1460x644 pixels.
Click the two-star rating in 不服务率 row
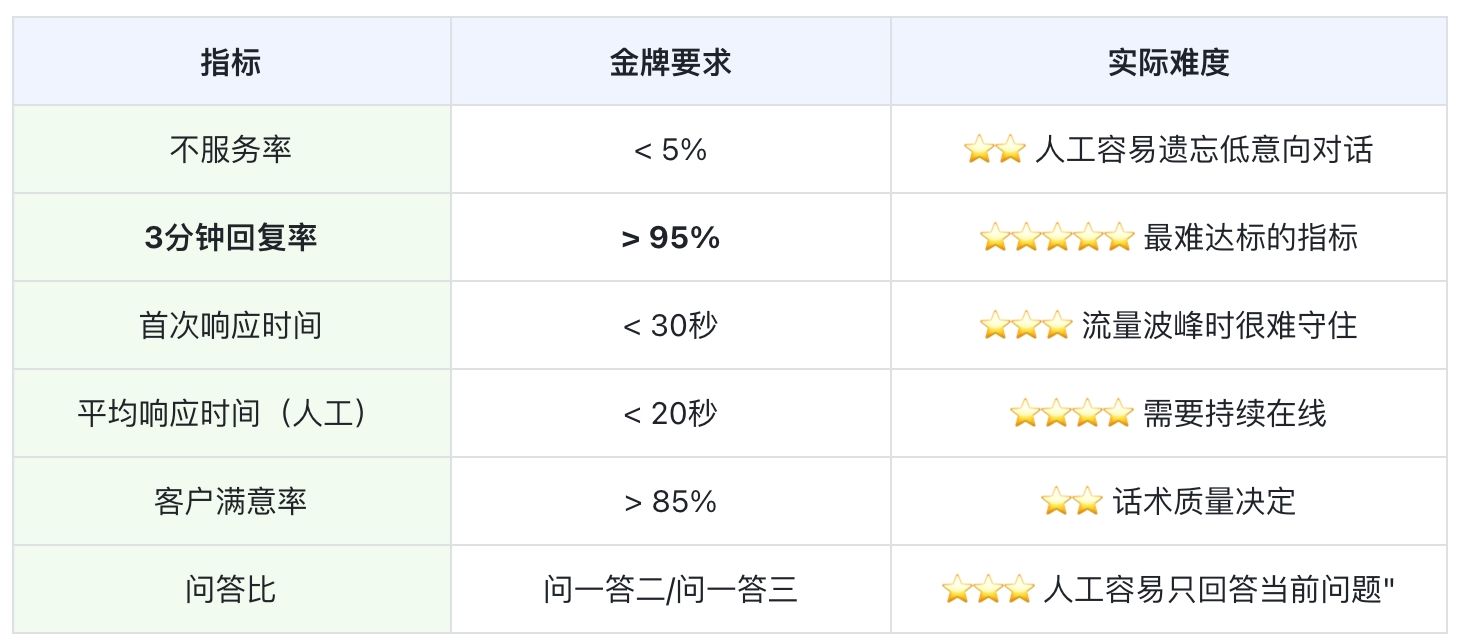(994, 150)
